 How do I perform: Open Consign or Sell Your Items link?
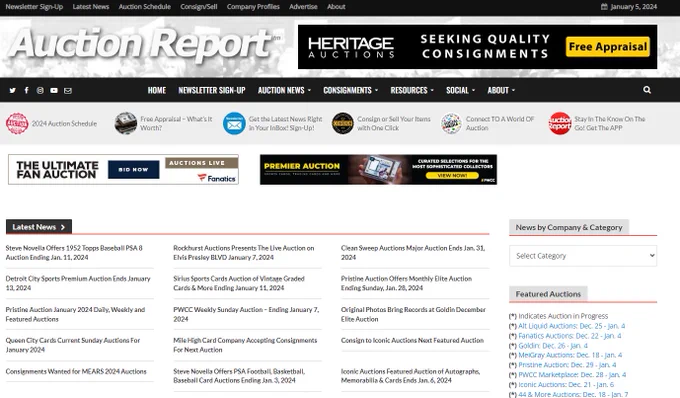[x=394, y=123]
